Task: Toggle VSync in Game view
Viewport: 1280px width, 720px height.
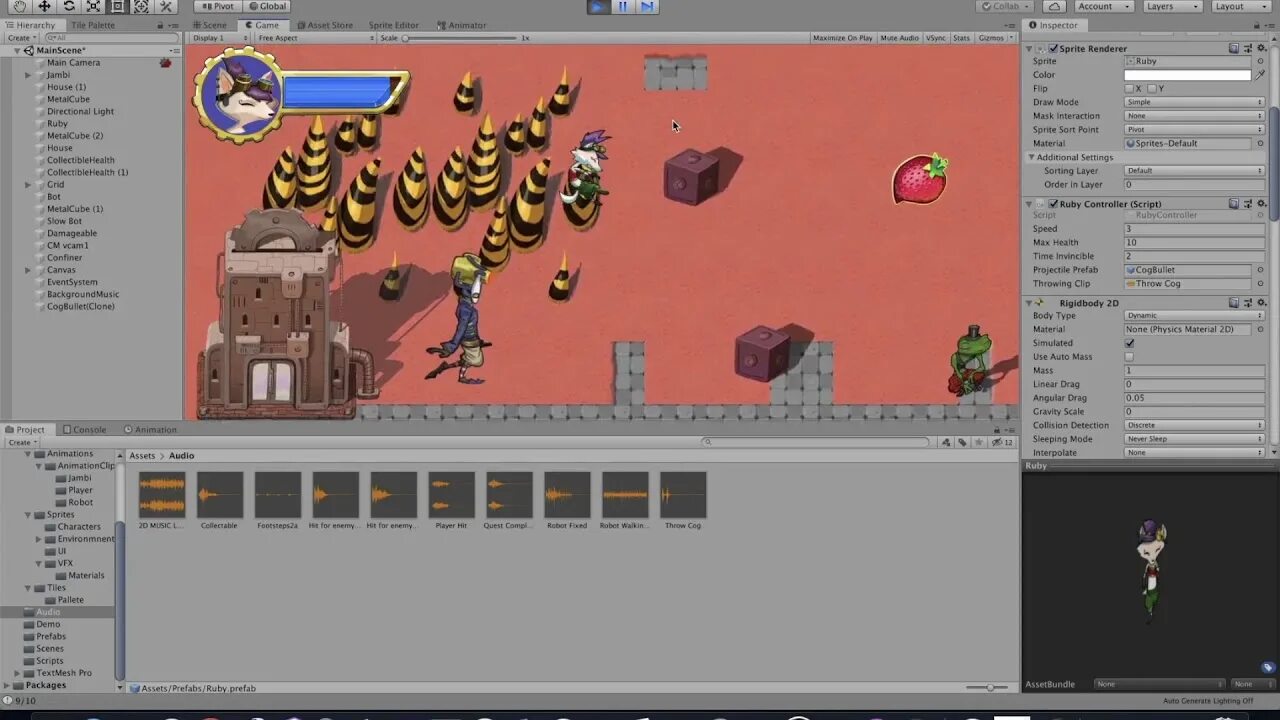Action: click(x=936, y=38)
